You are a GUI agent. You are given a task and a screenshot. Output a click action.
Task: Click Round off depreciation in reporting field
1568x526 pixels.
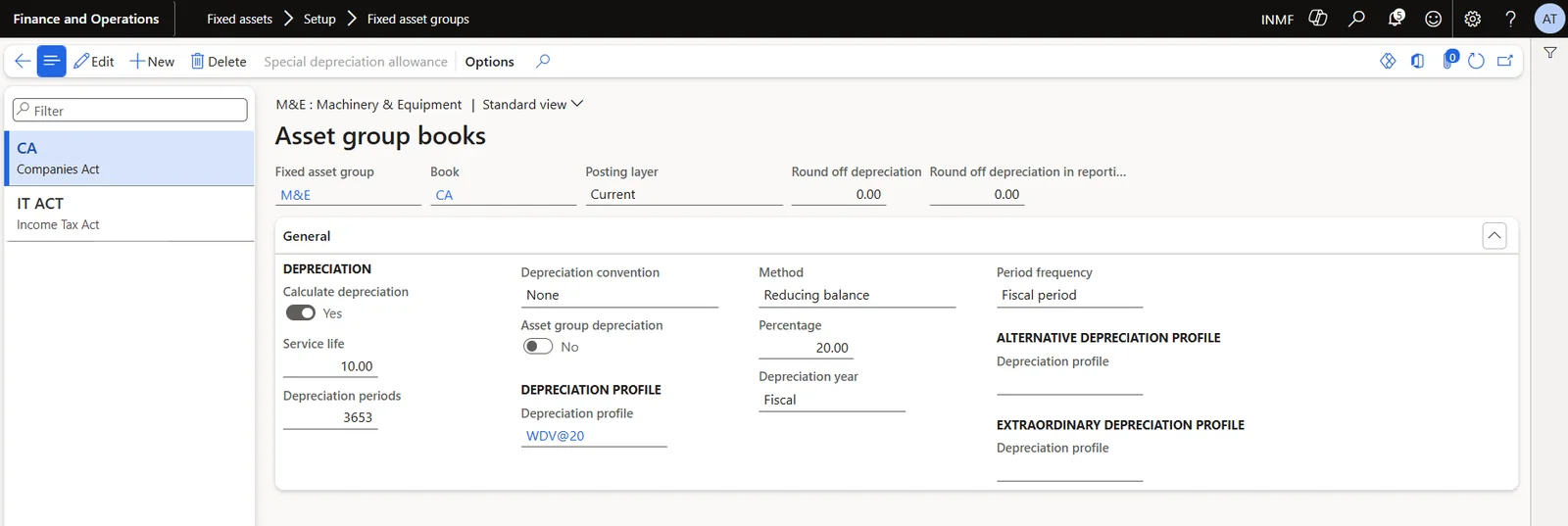(x=977, y=195)
